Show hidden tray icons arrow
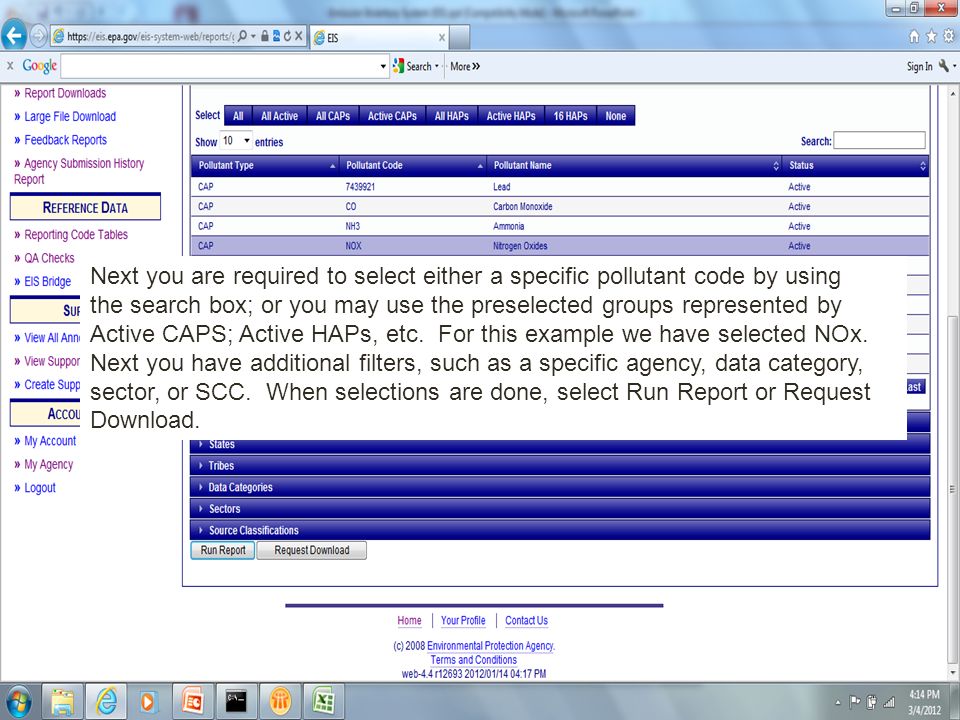This screenshot has width=960, height=720. 838,702
